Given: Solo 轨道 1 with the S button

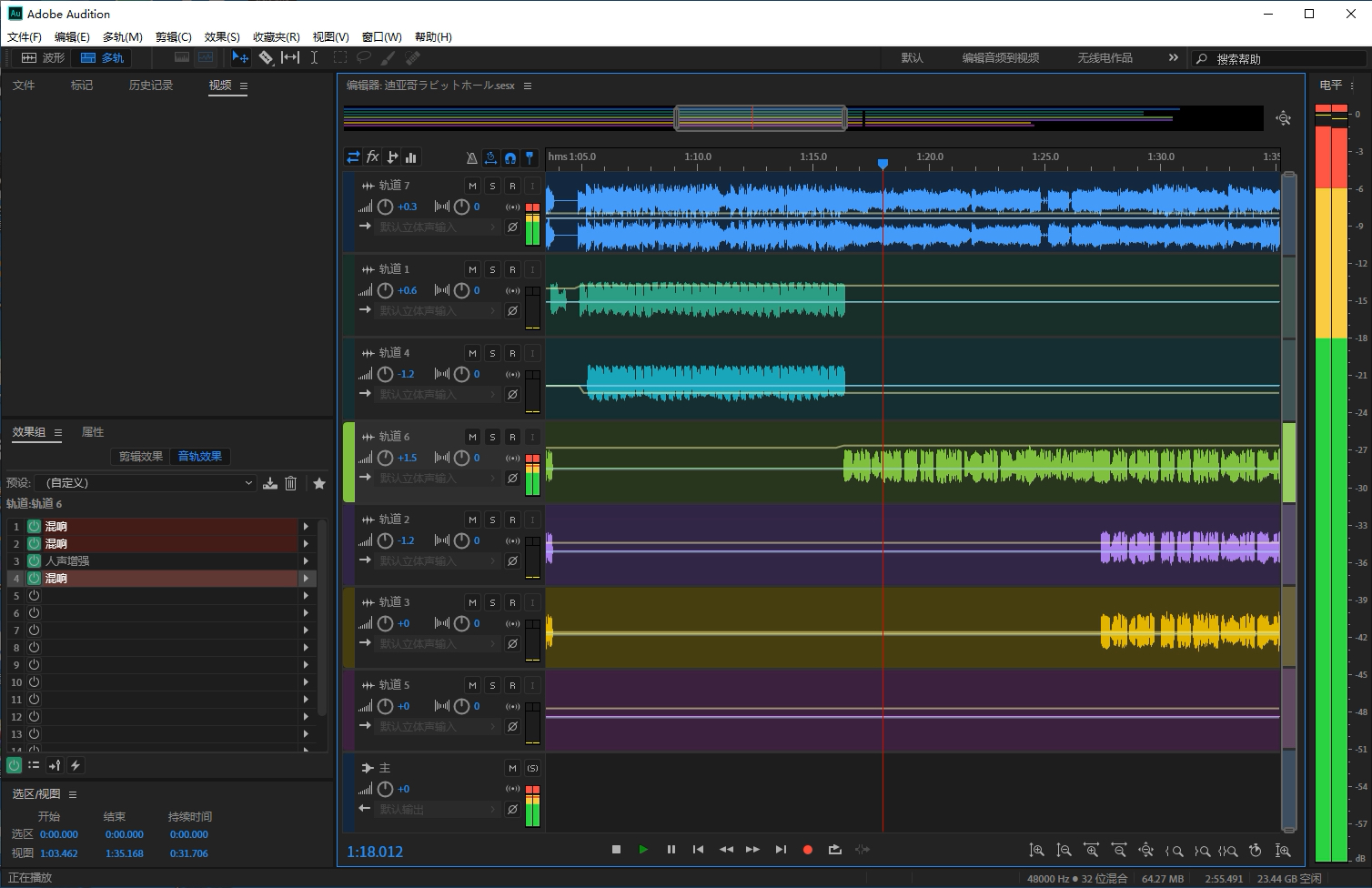Looking at the screenshot, I should [x=492, y=269].
